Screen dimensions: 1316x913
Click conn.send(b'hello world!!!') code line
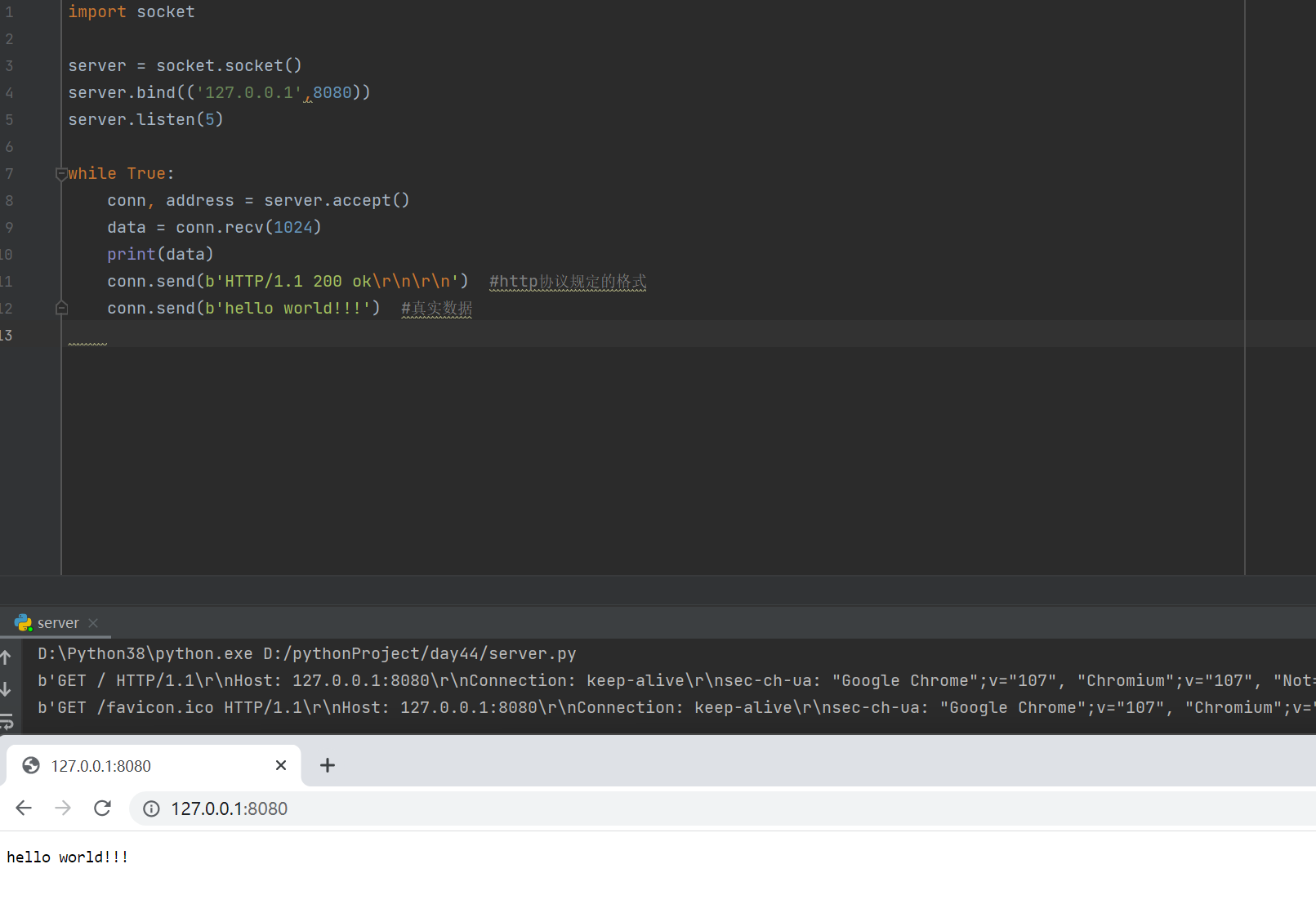(x=243, y=308)
